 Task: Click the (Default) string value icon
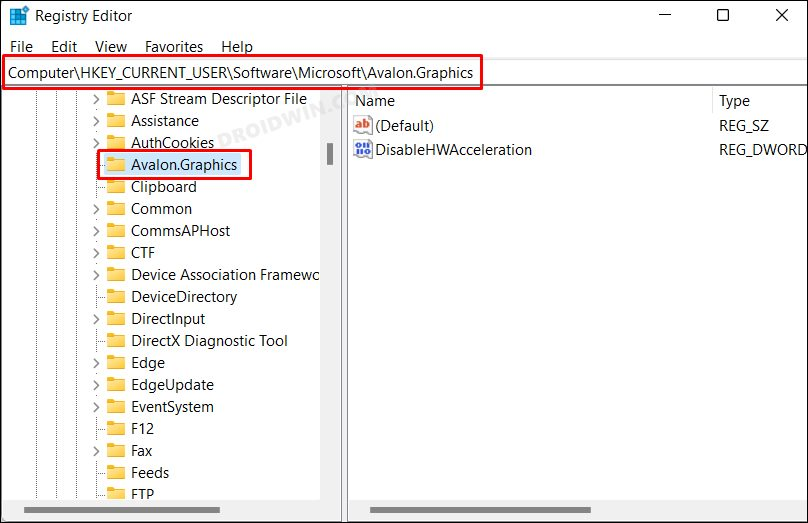(x=363, y=125)
